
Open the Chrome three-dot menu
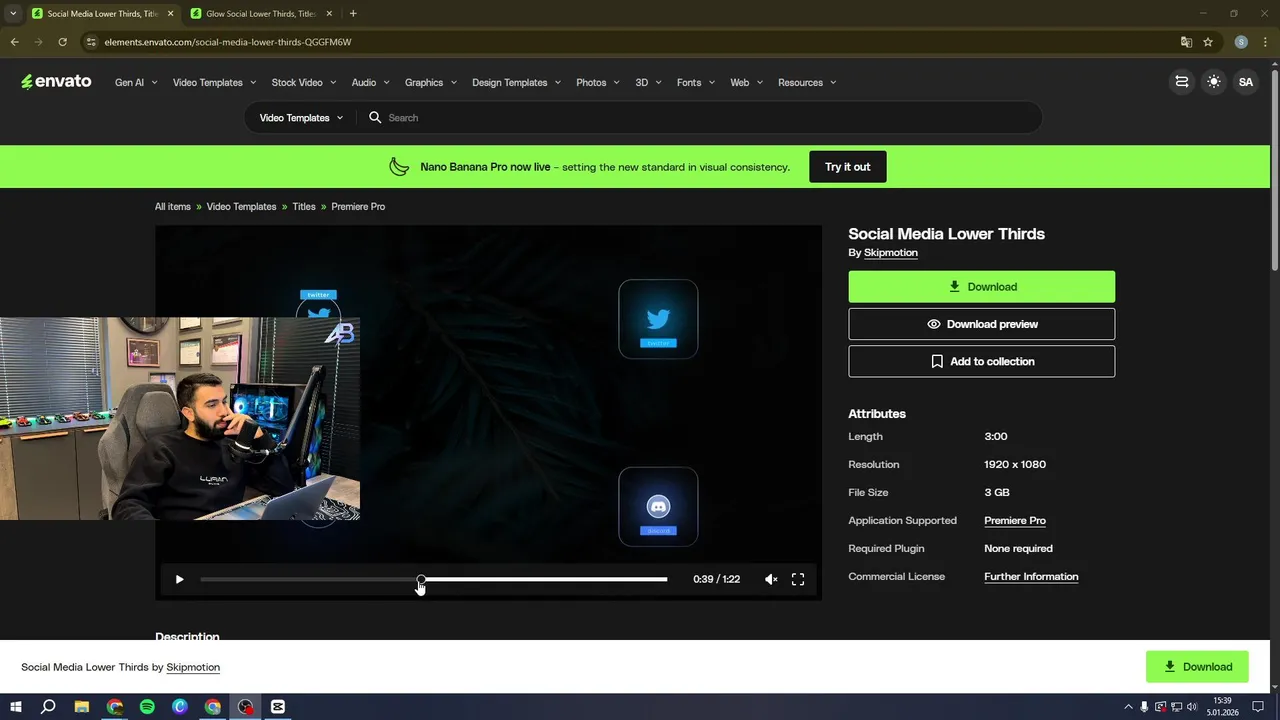[1265, 42]
